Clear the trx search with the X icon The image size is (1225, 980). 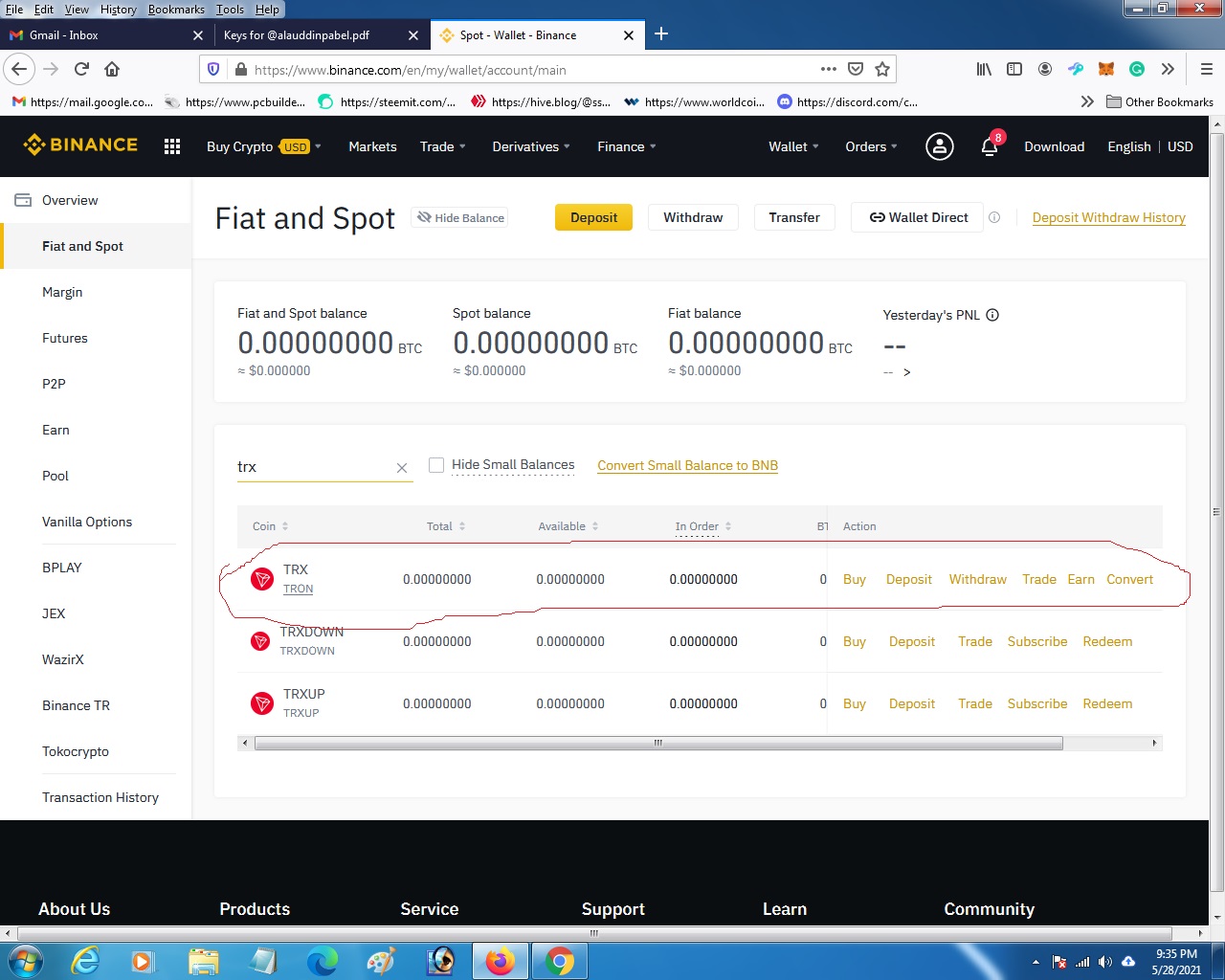pos(402,468)
